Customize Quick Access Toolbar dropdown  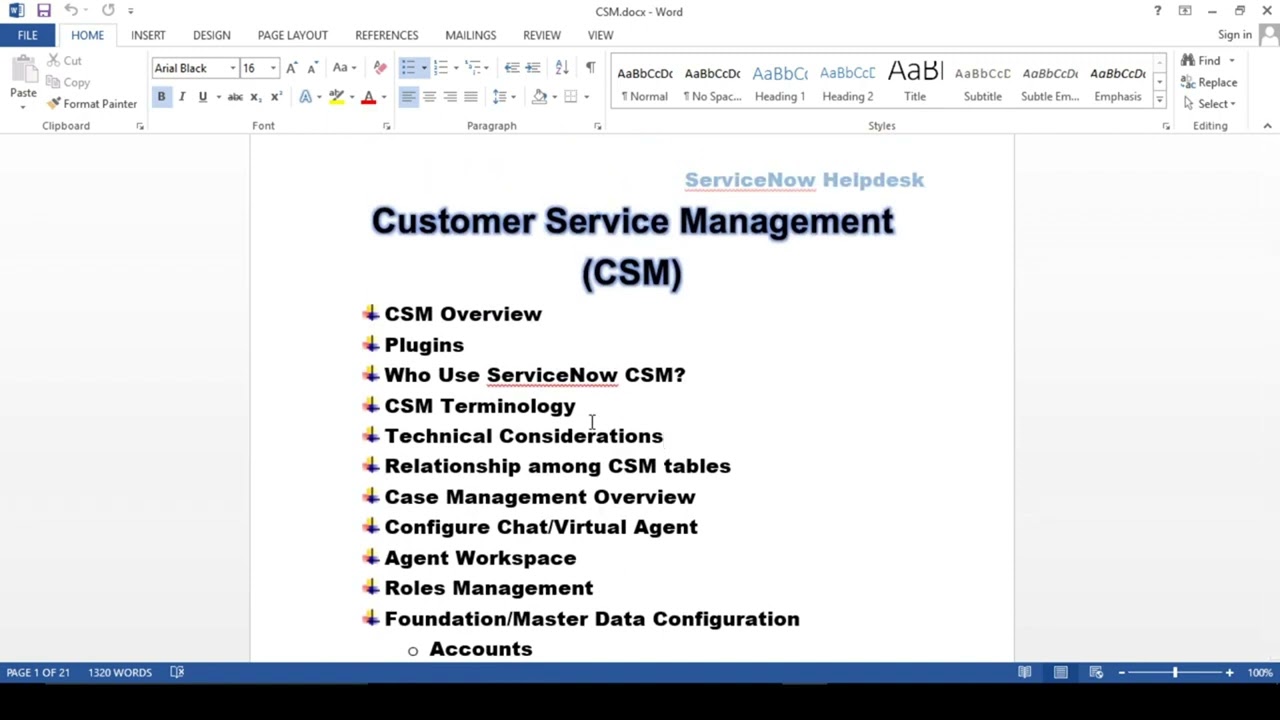pyautogui.click(x=131, y=11)
